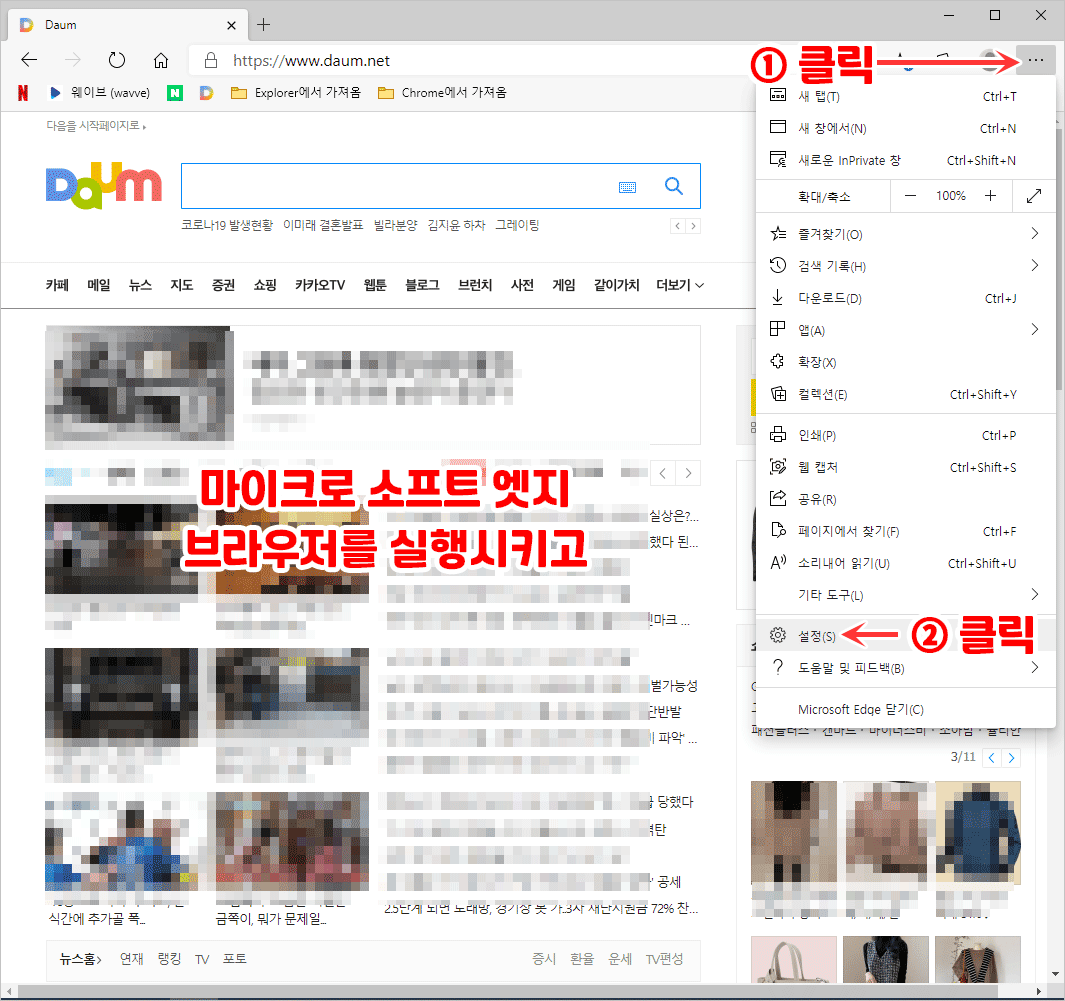Image resolution: width=1065 pixels, height=1001 pixels.
Task: Close the Daum tab
Action: (x=231, y=25)
